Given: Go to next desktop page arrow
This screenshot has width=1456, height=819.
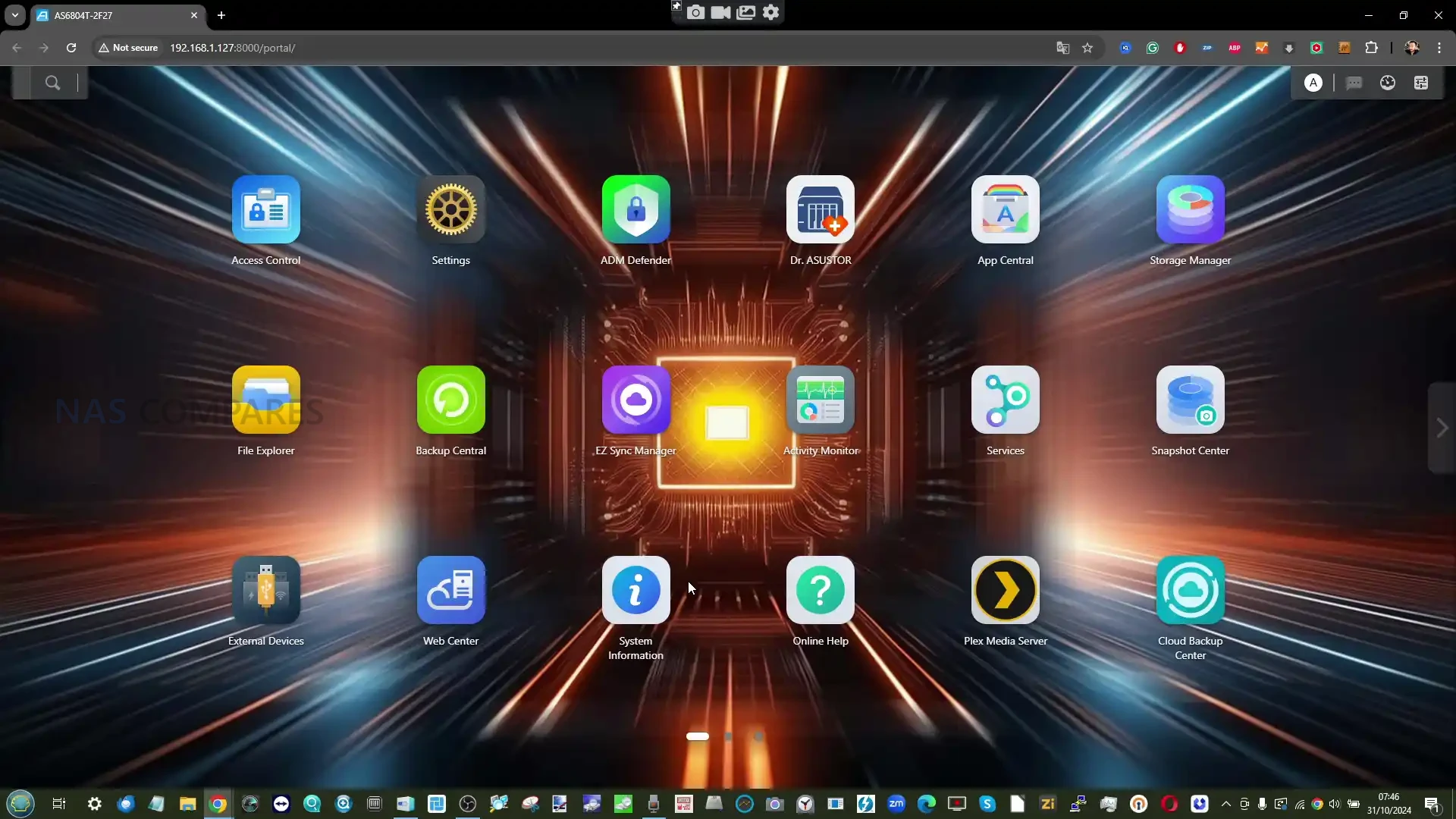Looking at the screenshot, I should click(x=1442, y=428).
